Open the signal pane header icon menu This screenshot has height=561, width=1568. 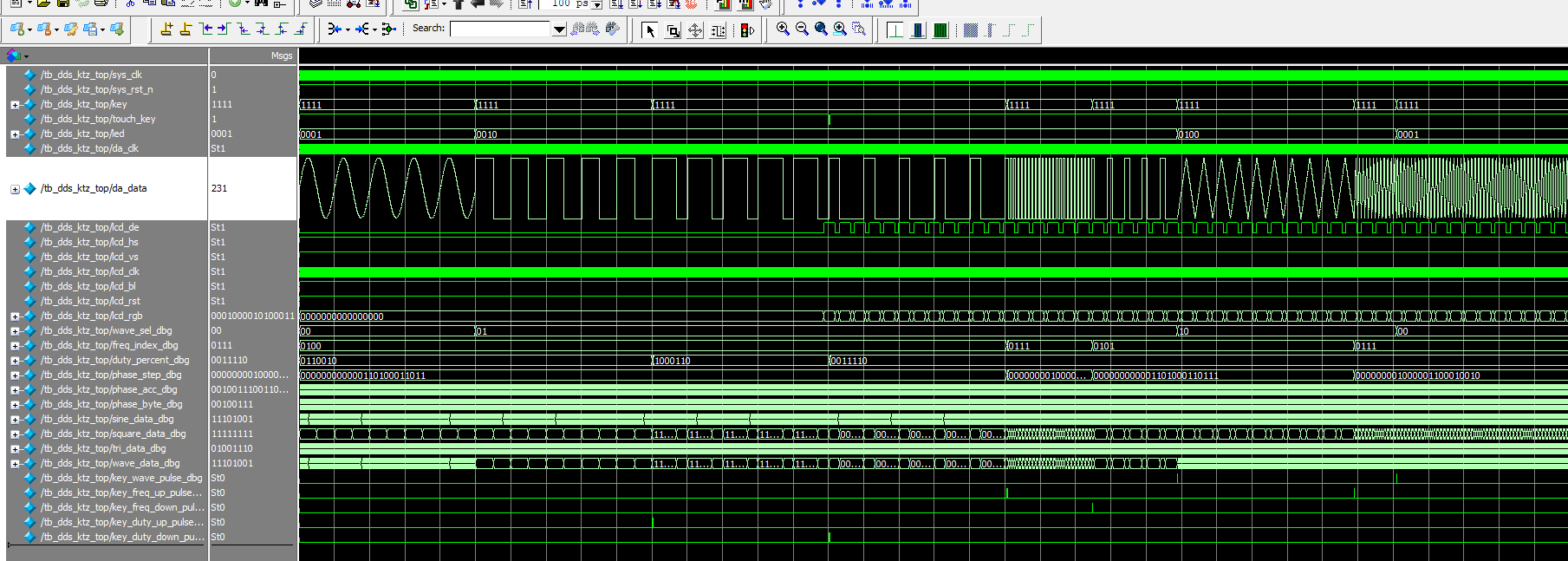[x=16, y=55]
